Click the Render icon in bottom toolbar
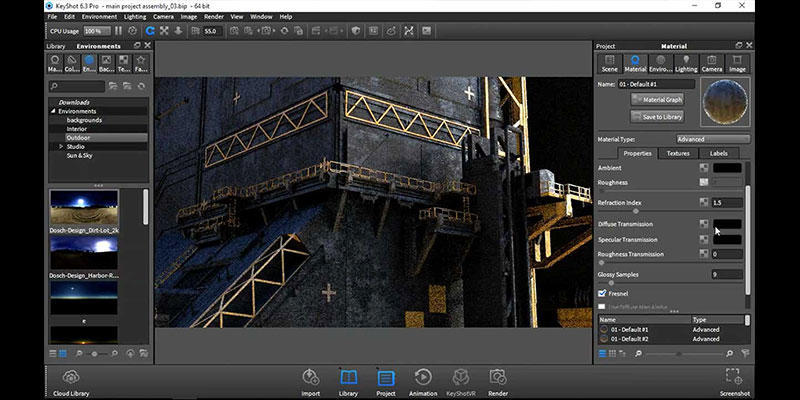 [x=497, y=379]
